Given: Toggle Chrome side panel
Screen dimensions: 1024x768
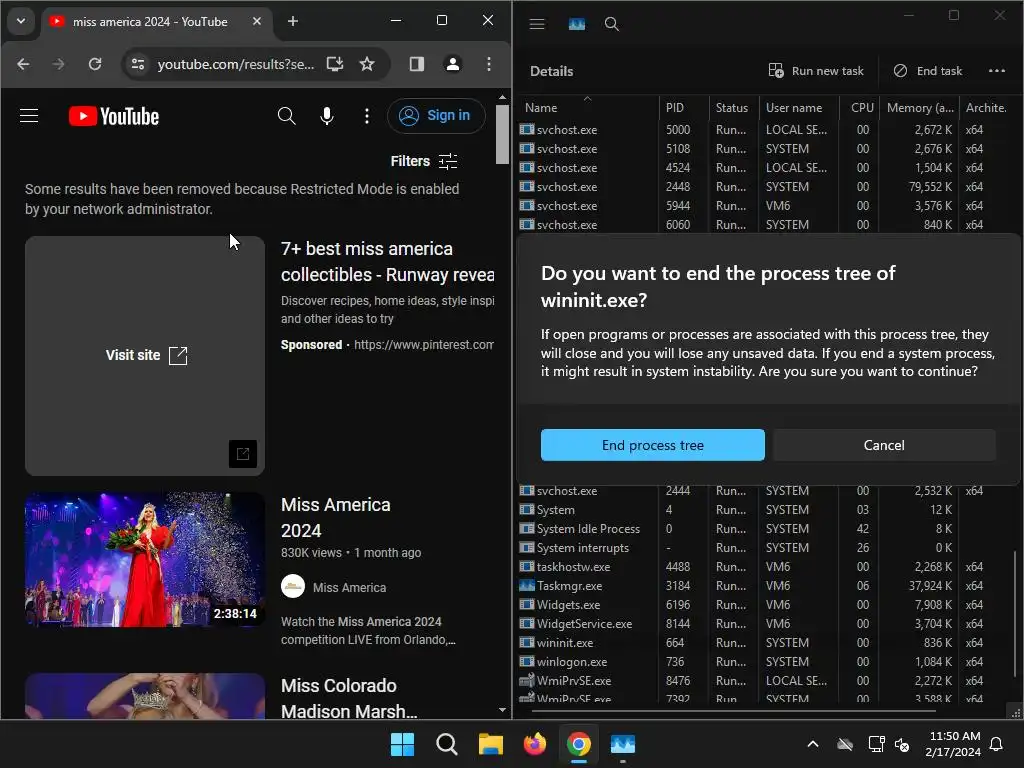Looking at the screenshot, I should (x=417, y=64).
